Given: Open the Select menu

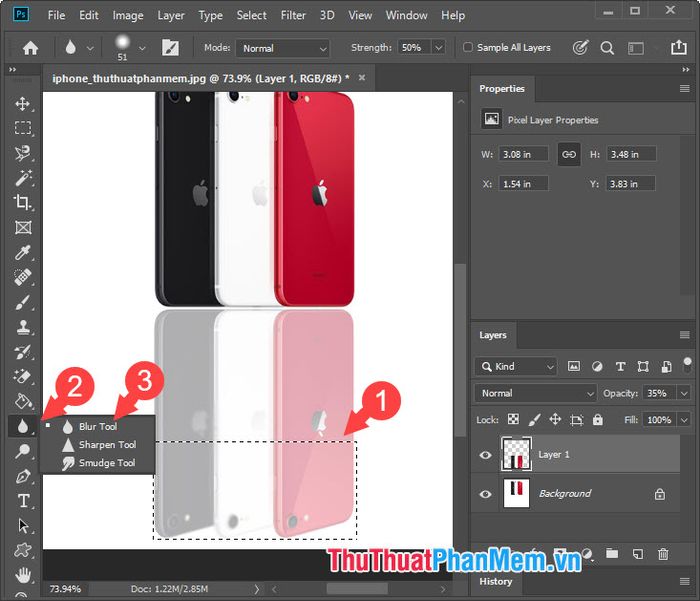Looking at the screenshot, I should point(251,15).
